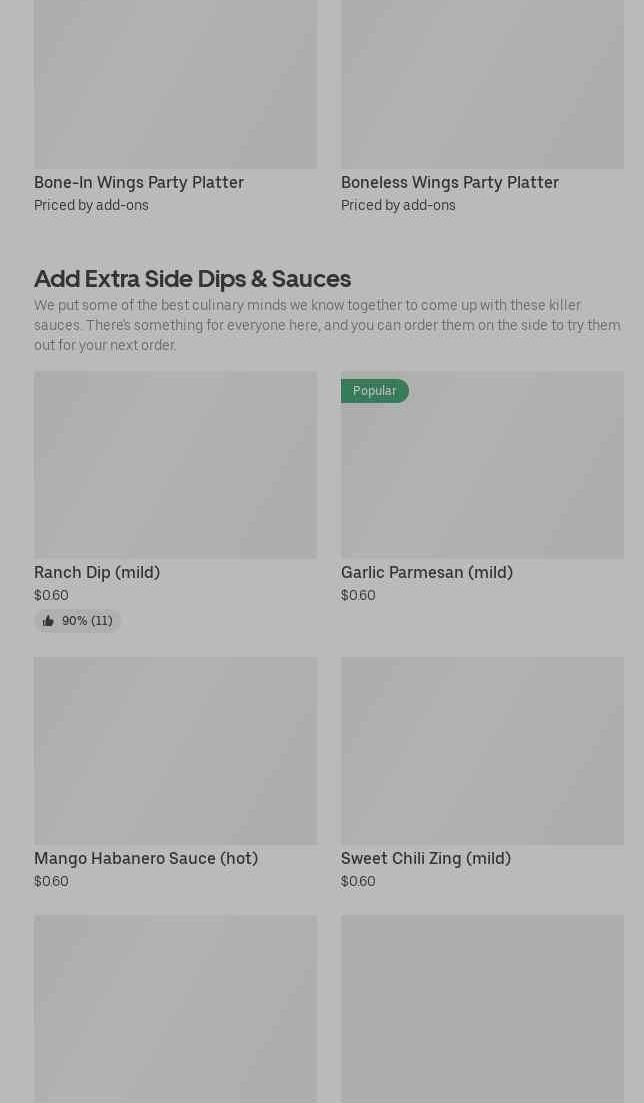The image size is (644, 1103).
Task: Click the $0.60 price under Mango Habanero Sauce
Action: 51,881
